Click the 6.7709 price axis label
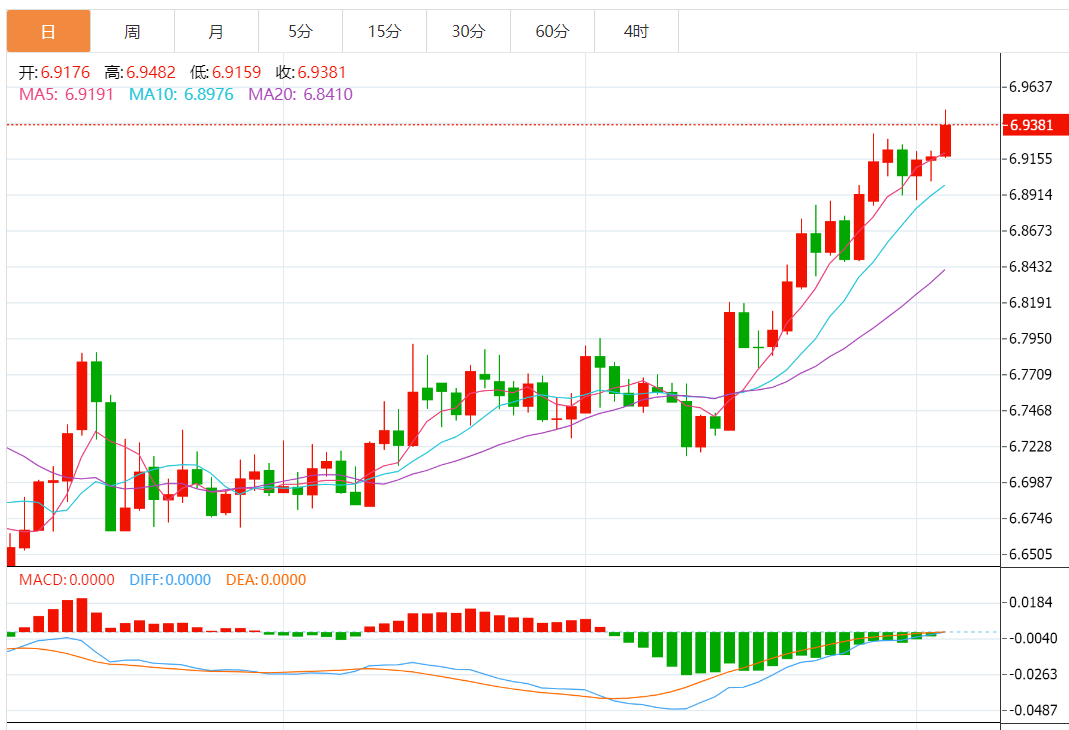Image resolution: width=1069 pixels, height=730 pixels. [1031, 374]
